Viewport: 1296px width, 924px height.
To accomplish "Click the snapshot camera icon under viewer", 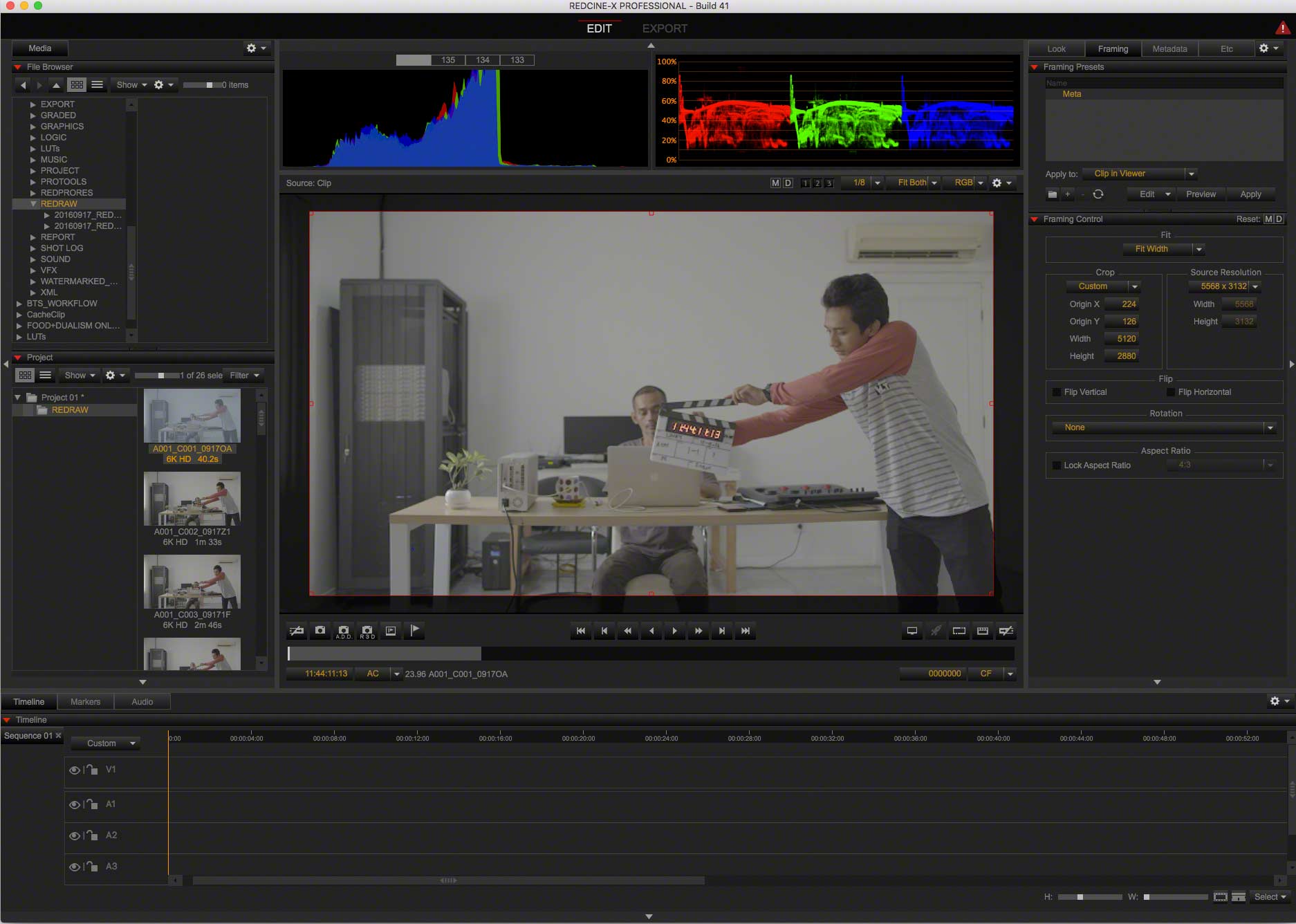I will pyautogui.click(x=320, y=631).
